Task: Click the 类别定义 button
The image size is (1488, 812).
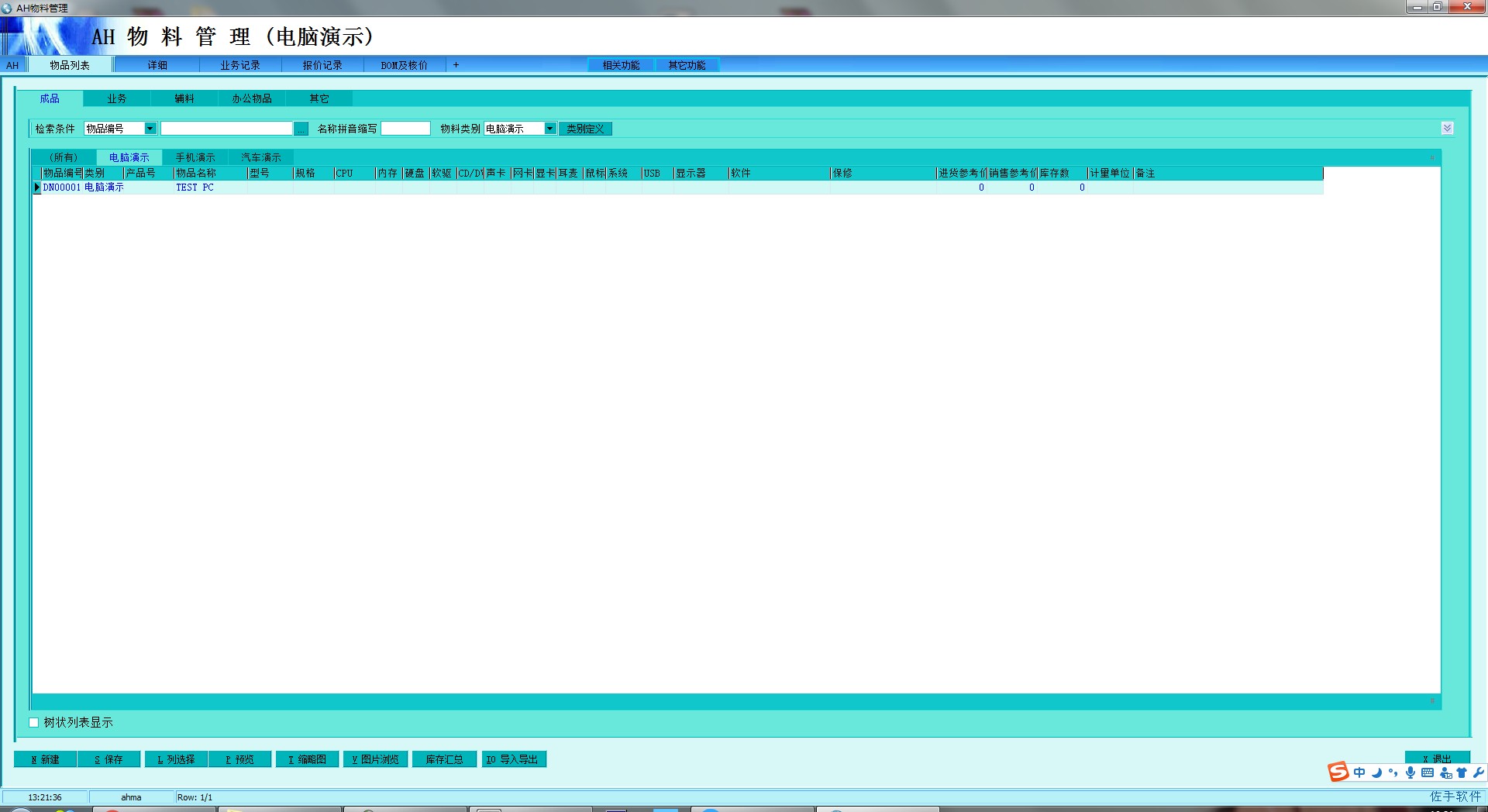Action: [585, 129]
